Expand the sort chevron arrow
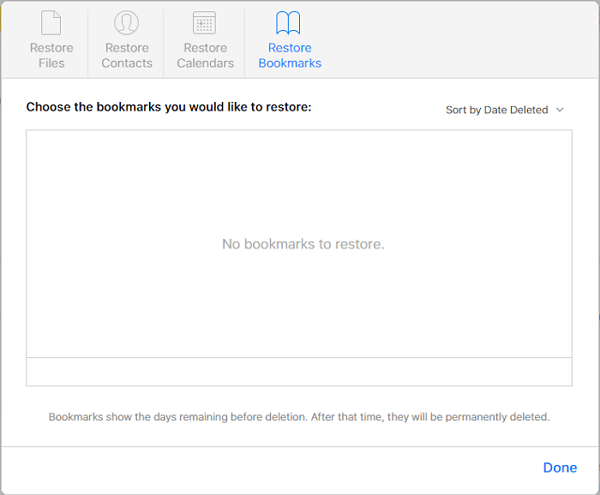Screen dimensions: 600x495 pos(560,110)
